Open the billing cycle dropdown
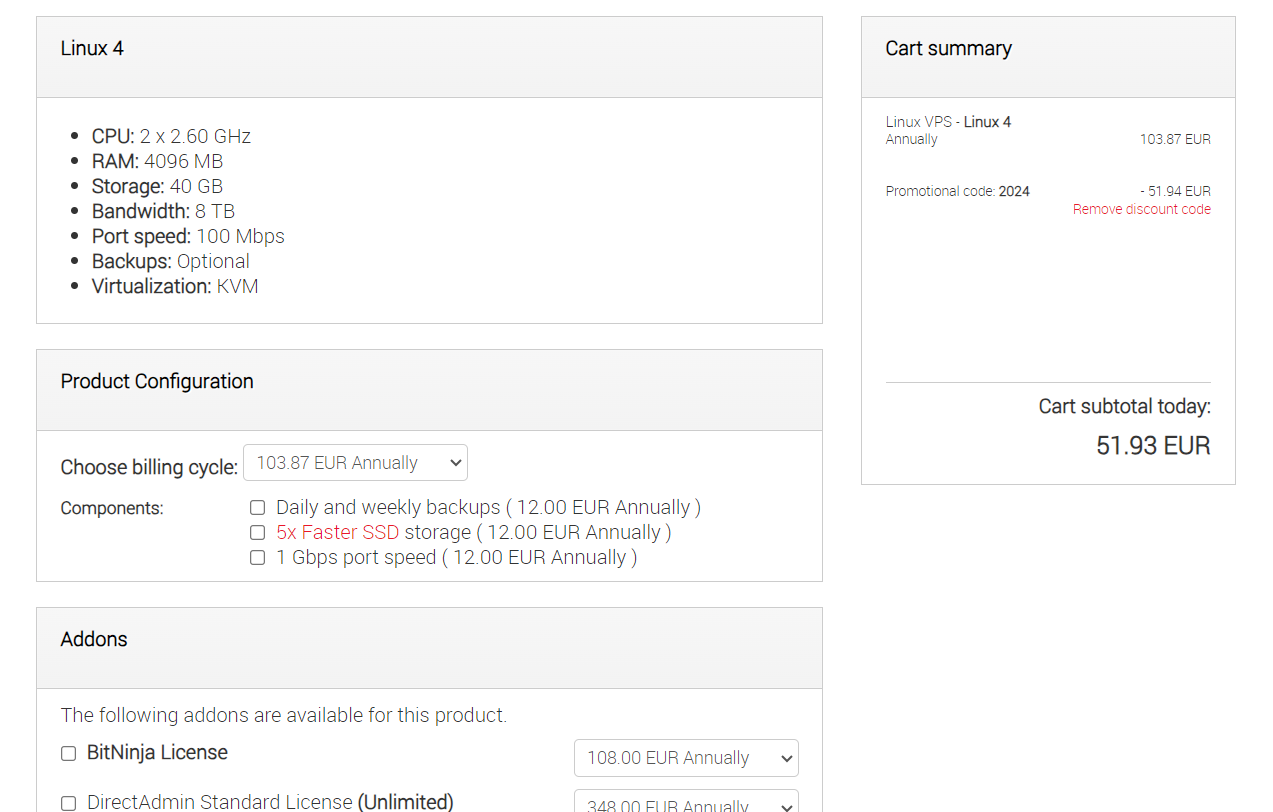 (355, 463)
